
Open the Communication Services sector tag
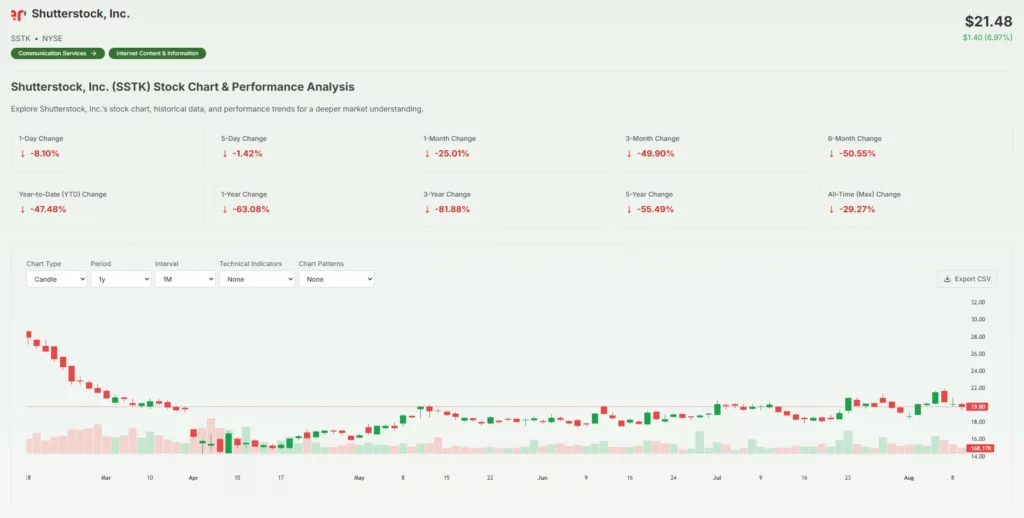point(58,53)
